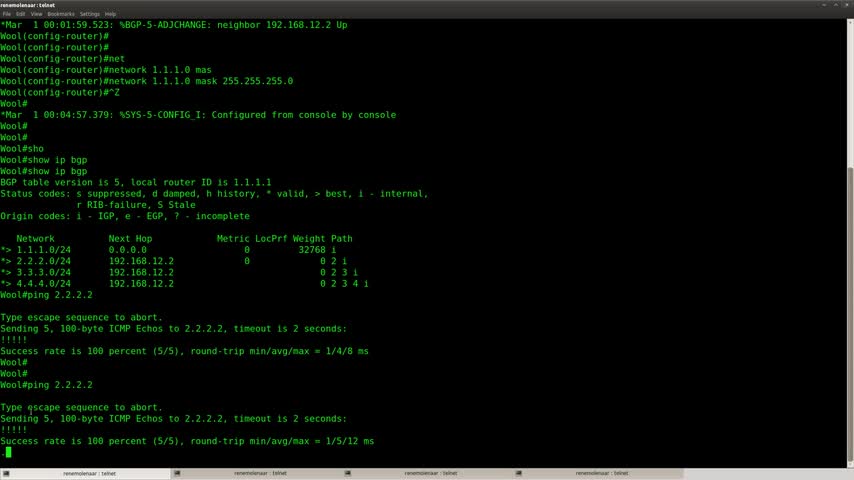Switch to the second renemolenaar : telnet tab
Image resolution: width=854 pixels, height=480 pixels.
click(x=257, y=473)
